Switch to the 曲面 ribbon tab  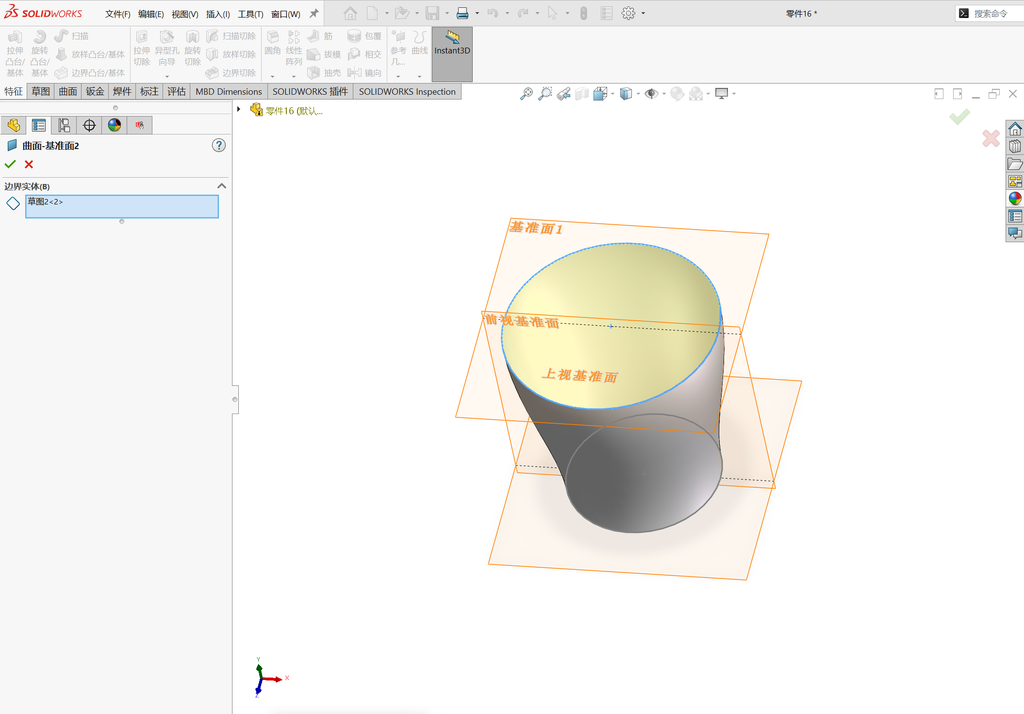(67, 91)
